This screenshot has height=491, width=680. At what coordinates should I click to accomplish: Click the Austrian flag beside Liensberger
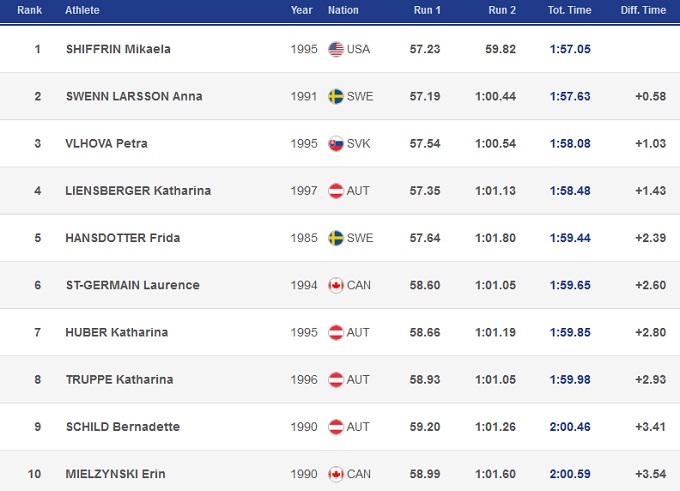(x=336, y=190)
